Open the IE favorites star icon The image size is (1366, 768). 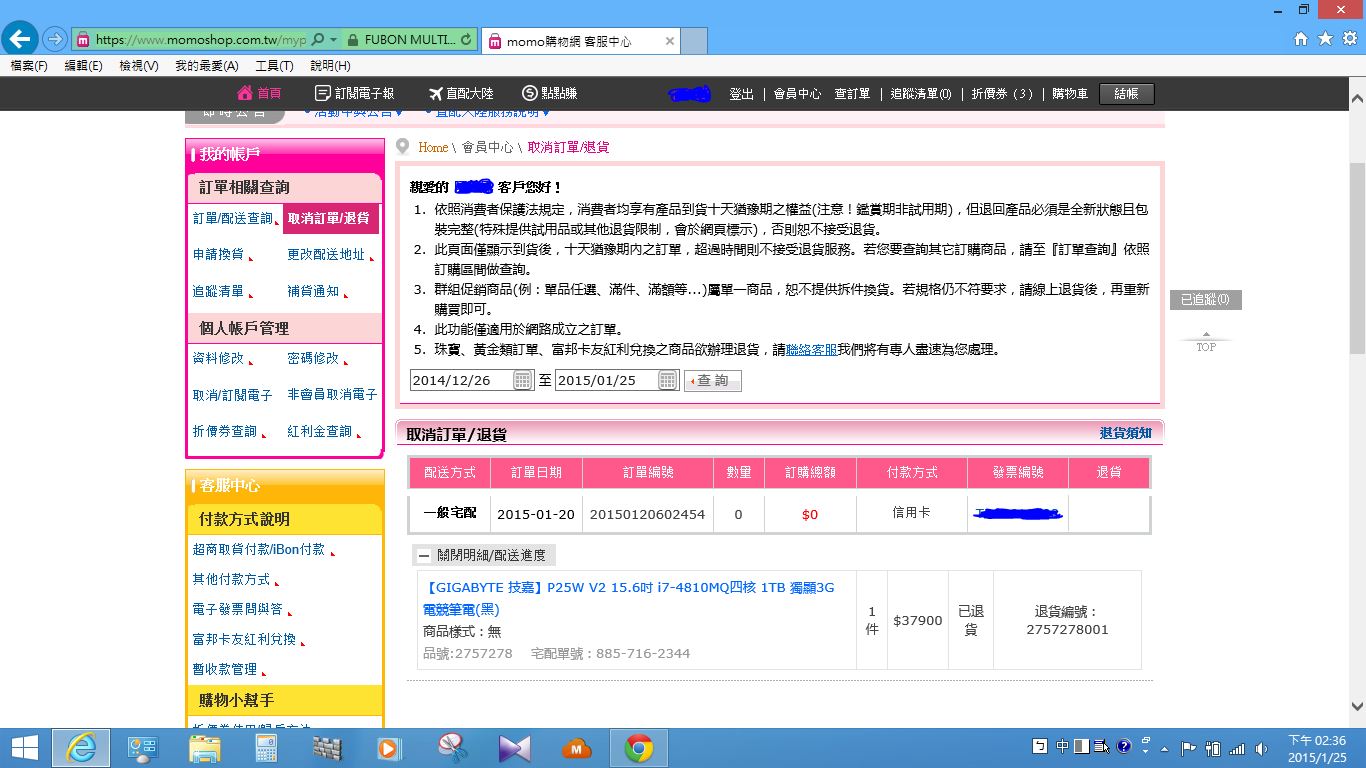pos(1325,39)
